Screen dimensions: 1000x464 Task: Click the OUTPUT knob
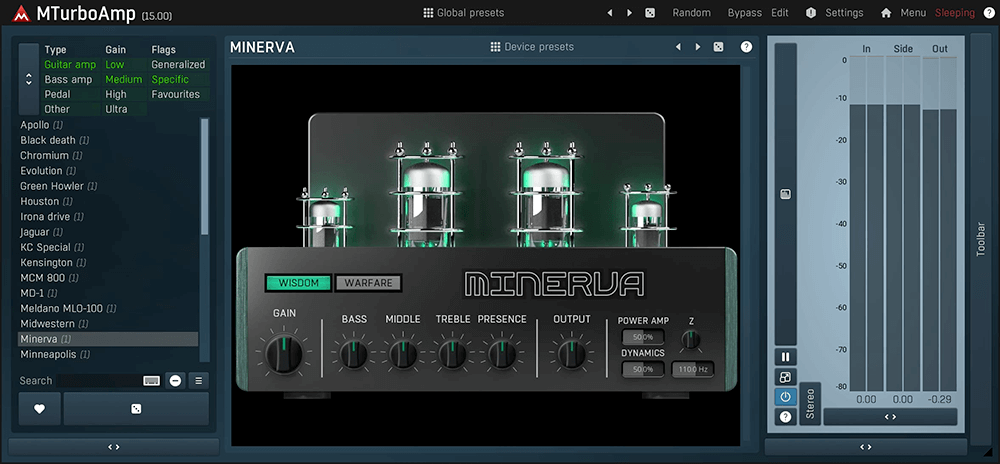[571, 354]
